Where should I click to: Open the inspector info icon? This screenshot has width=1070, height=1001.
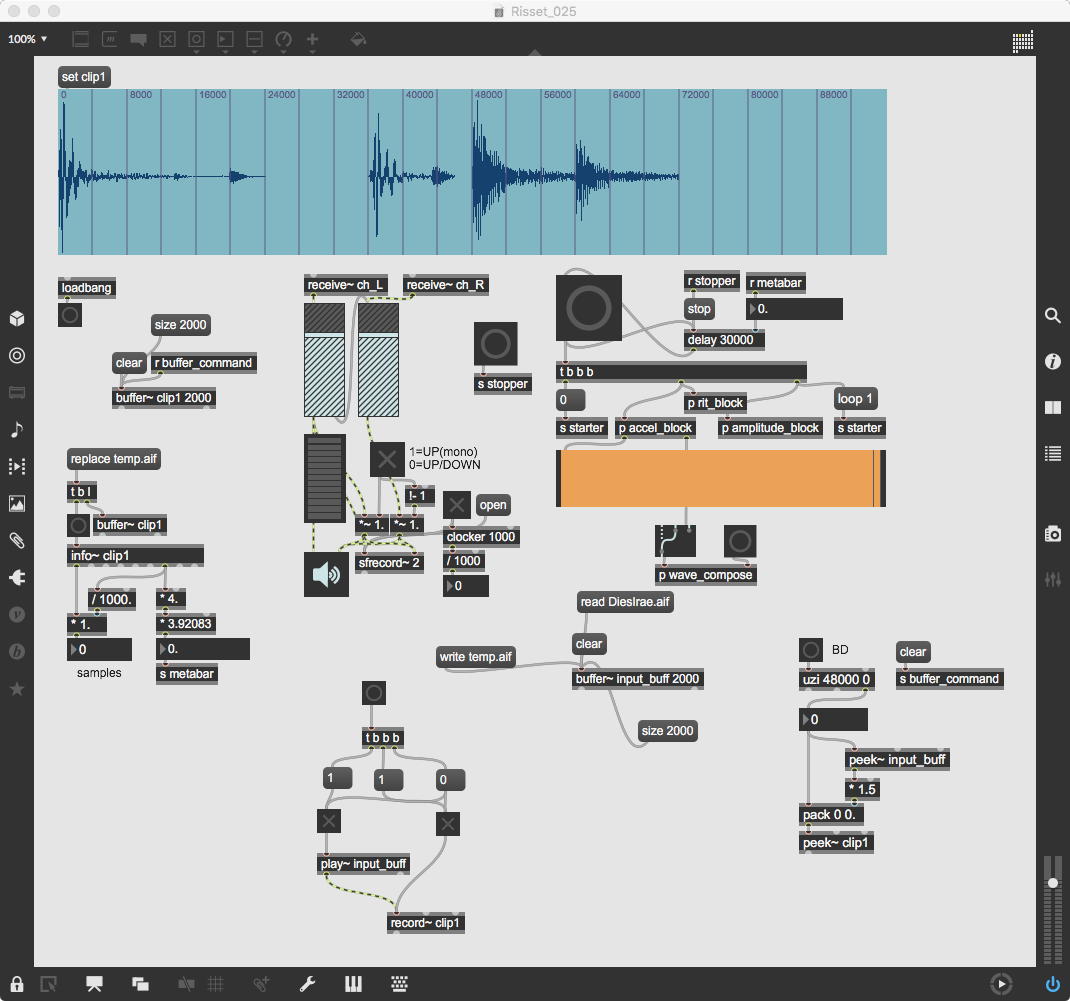(x=1053, y=361)
